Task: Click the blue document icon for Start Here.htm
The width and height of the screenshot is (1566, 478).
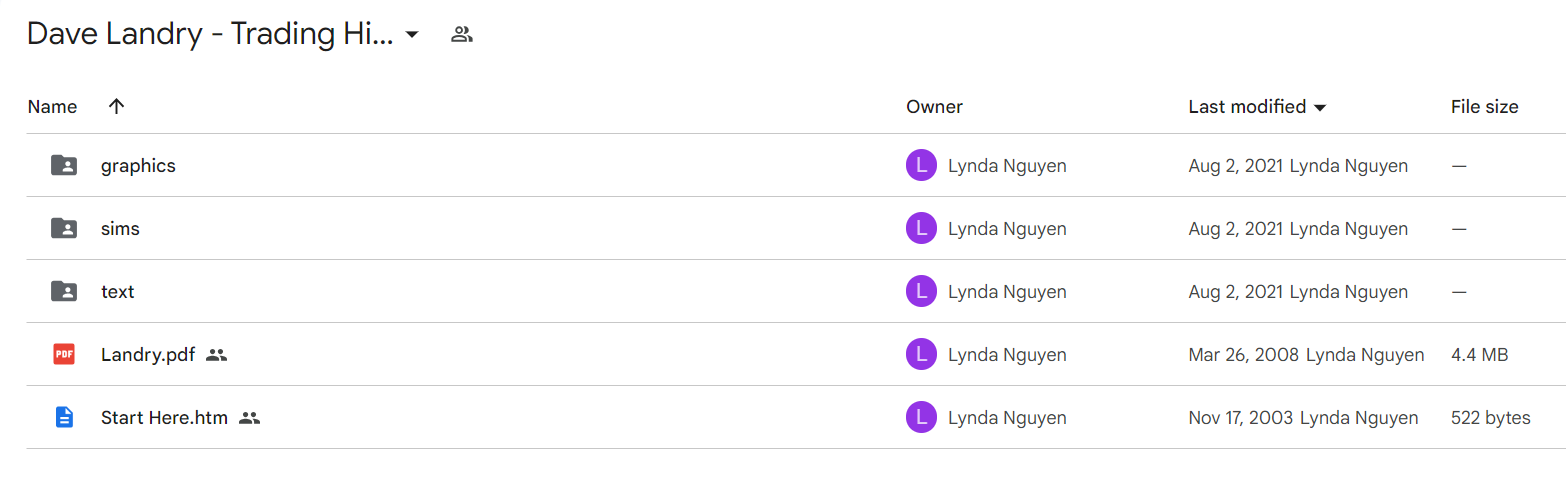Action: [x=64, y=417]
